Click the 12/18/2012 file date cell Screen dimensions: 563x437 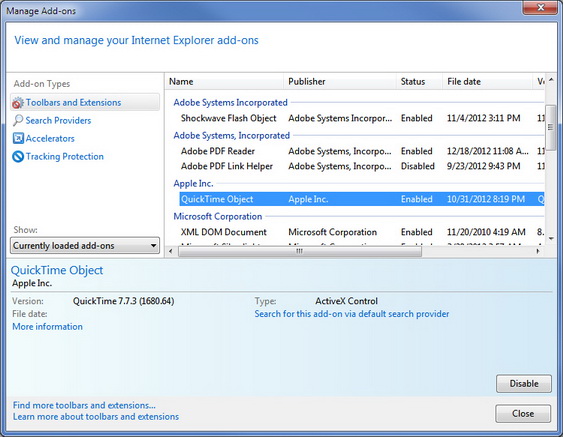pyautogui.click(x=488, y=151)
